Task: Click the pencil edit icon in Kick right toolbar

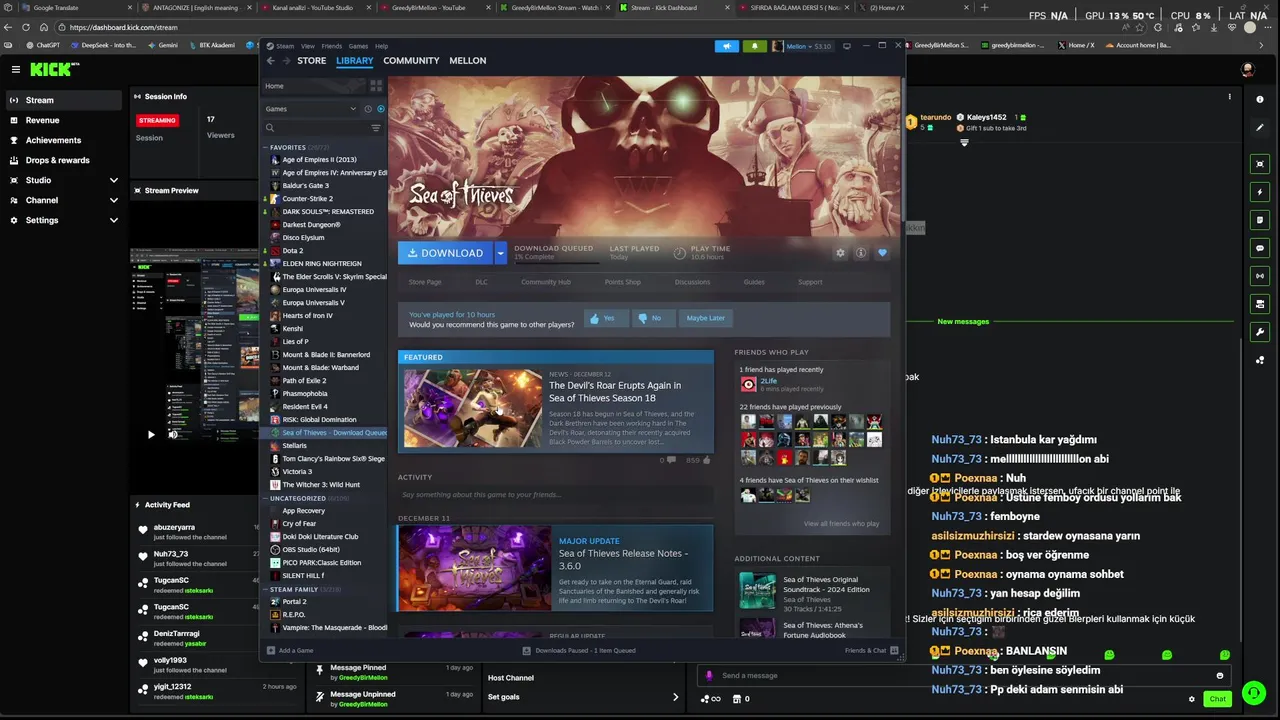Action: pos(1260,127)
